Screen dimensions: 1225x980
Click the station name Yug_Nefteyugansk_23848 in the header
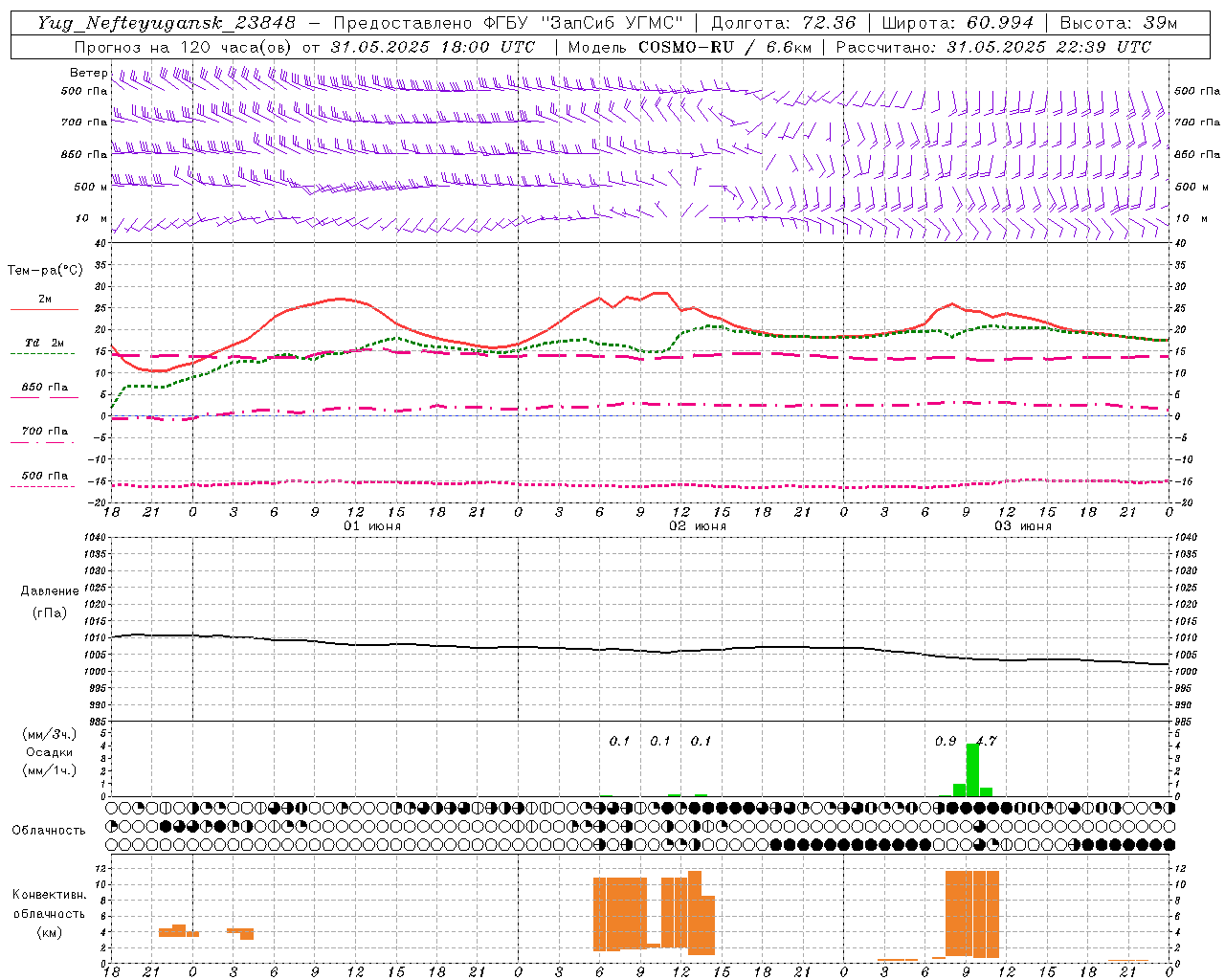[167, 23]
